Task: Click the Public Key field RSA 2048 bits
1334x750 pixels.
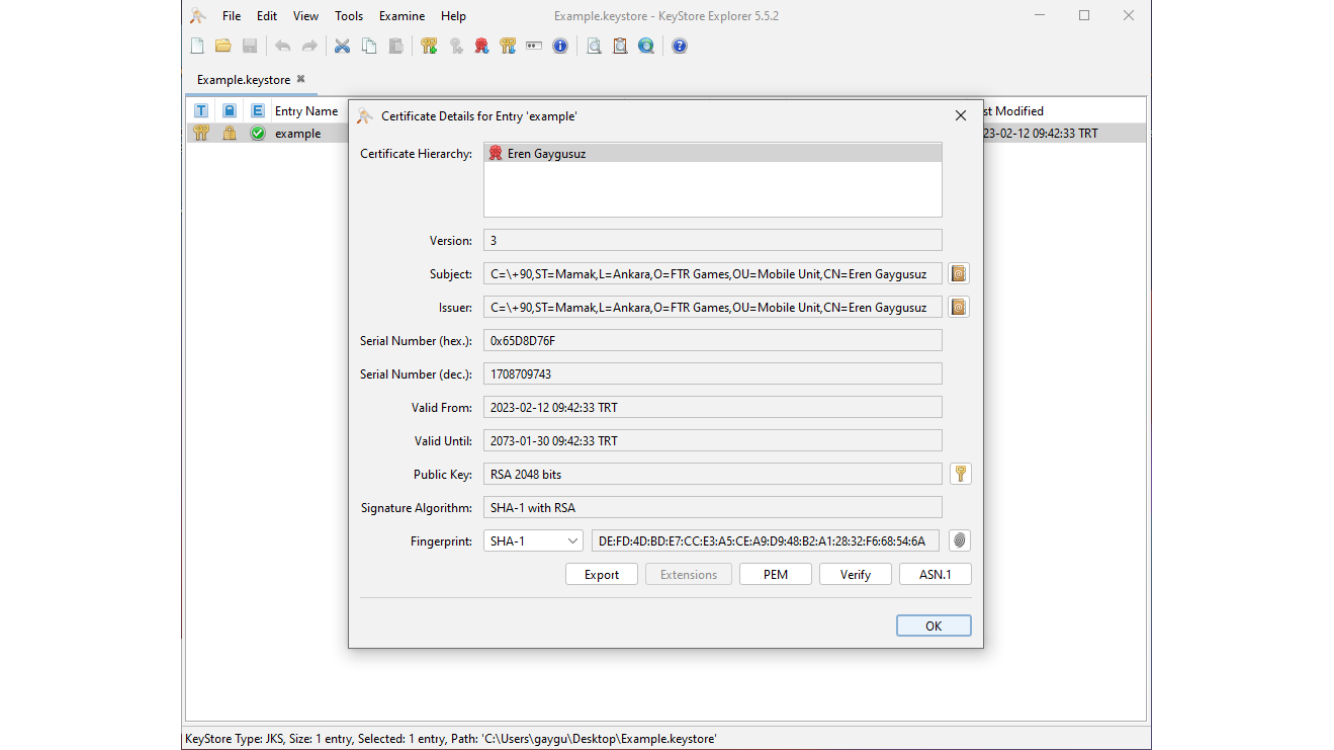Action: 713,474
